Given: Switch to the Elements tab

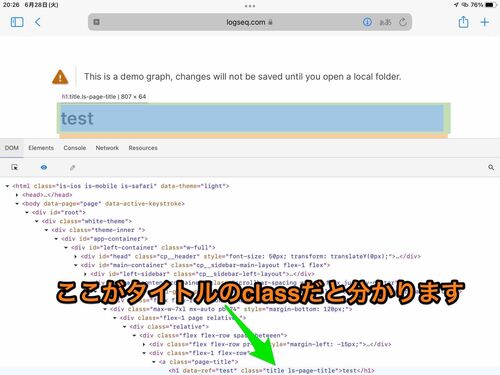Looking at the screenshot, I should click(x=41, y=148).
